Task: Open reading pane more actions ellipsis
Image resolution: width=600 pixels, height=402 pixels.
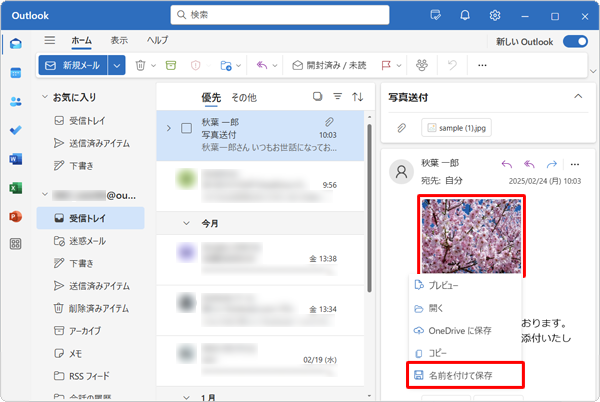Action: [575, 164]
